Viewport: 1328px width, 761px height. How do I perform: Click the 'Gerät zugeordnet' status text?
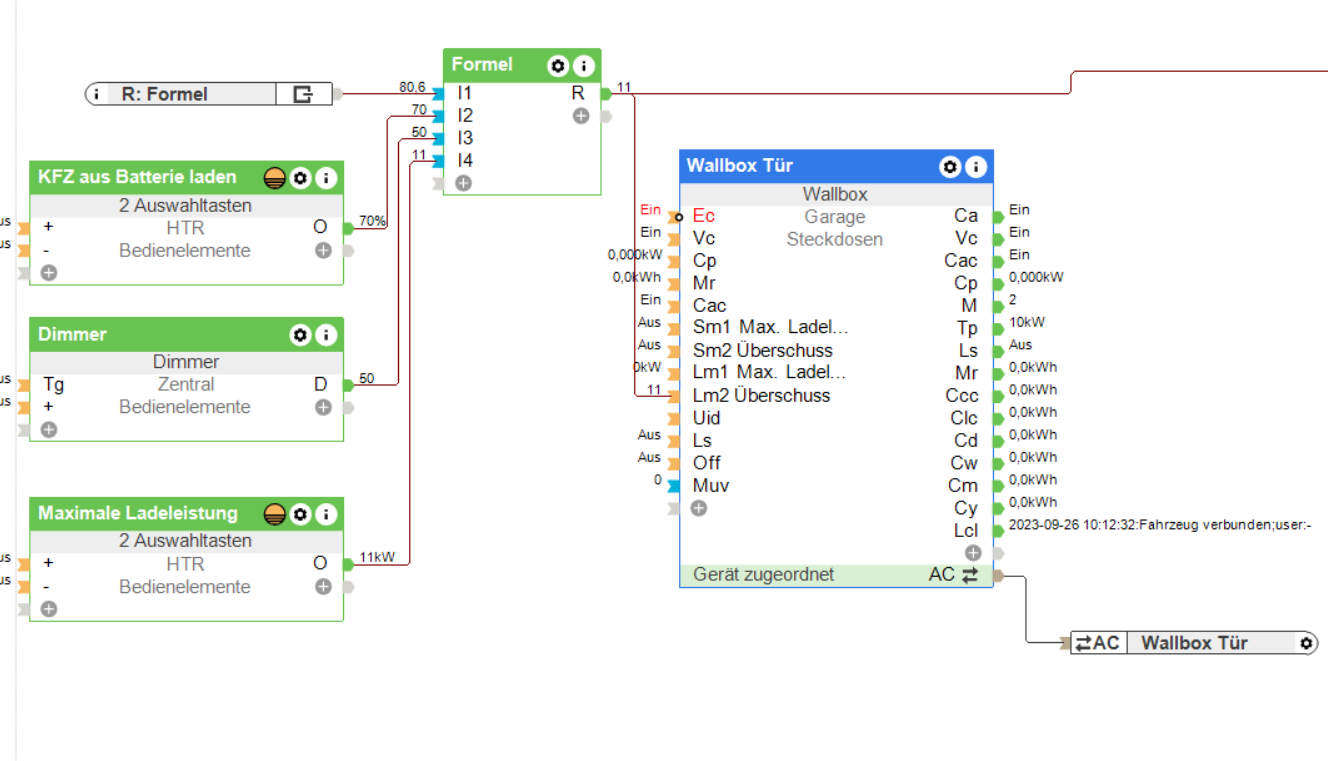764,575
